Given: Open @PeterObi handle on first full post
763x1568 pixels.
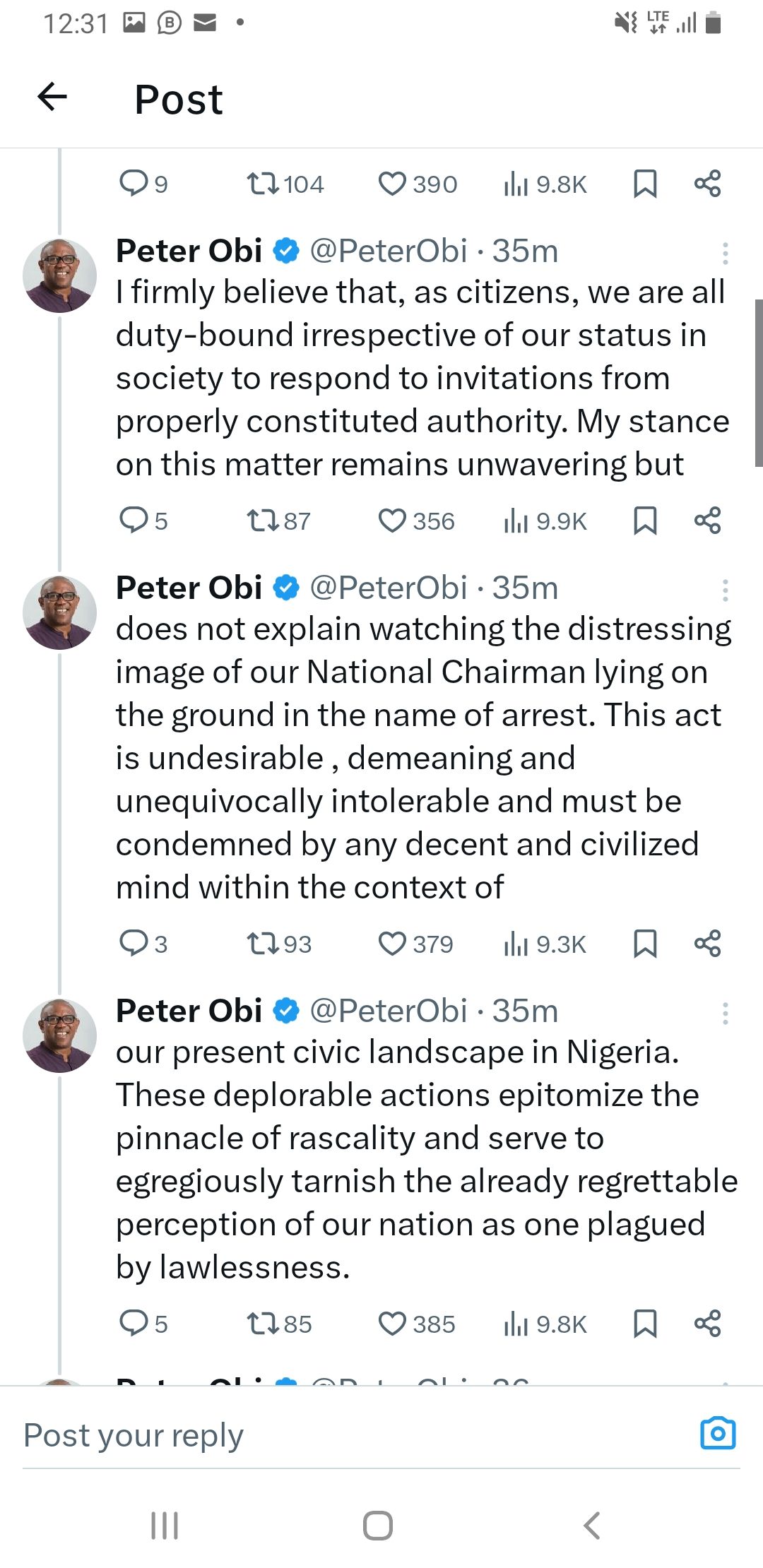Looking at the screenshot, I should tap(389, 251).
